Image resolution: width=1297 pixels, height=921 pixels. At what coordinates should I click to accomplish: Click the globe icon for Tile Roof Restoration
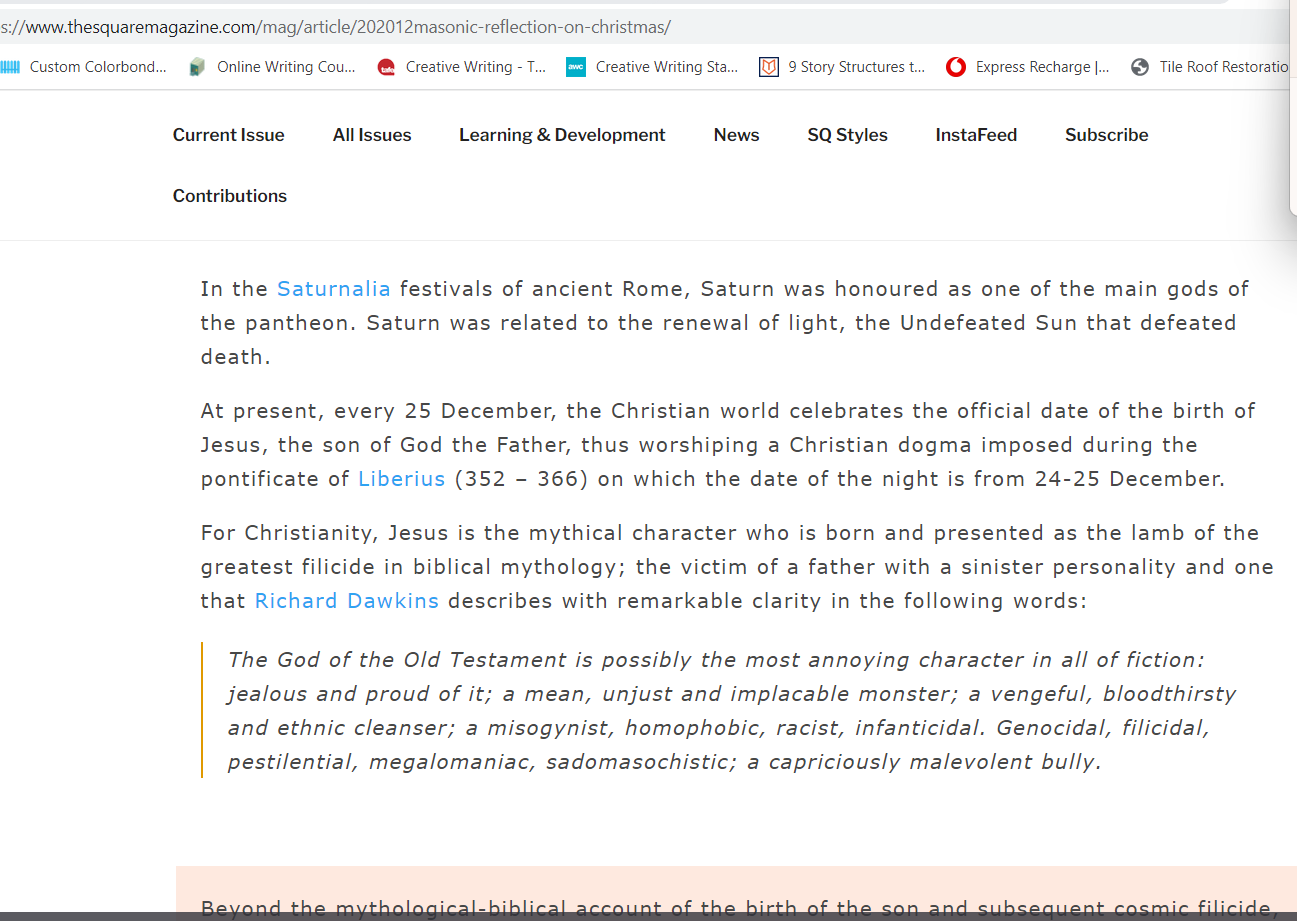(1140, 67)
